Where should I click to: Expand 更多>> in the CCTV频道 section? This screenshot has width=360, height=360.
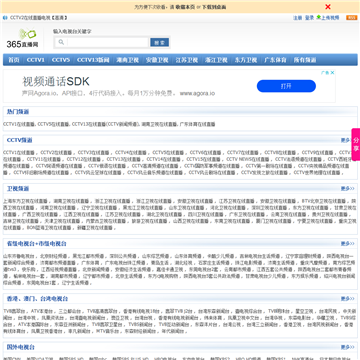347,140
